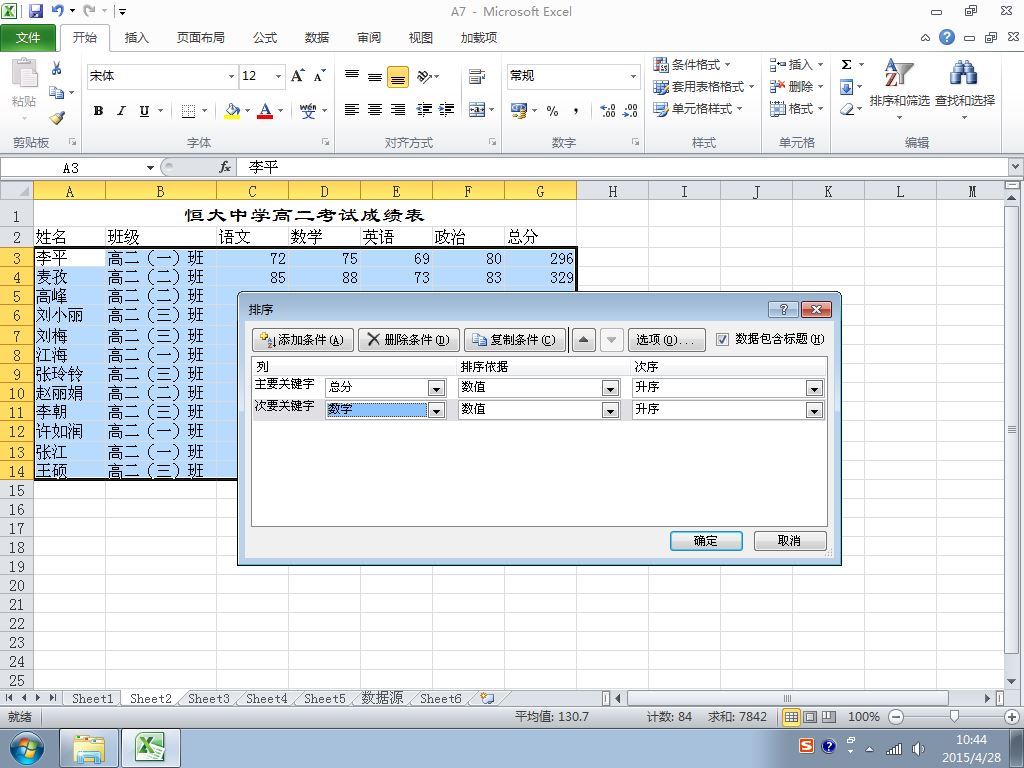Open 主要关键字 column dropdown showing 总分

pyautogui.click(x=437, y=388)
